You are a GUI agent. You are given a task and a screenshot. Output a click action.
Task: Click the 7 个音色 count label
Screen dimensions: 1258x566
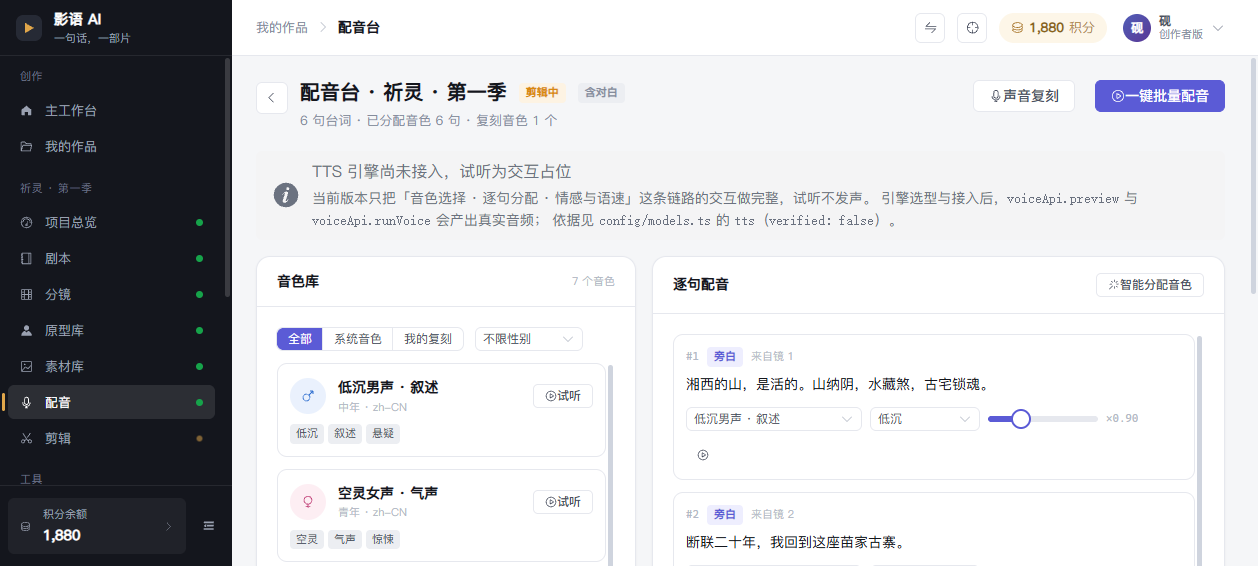point(593,282)
